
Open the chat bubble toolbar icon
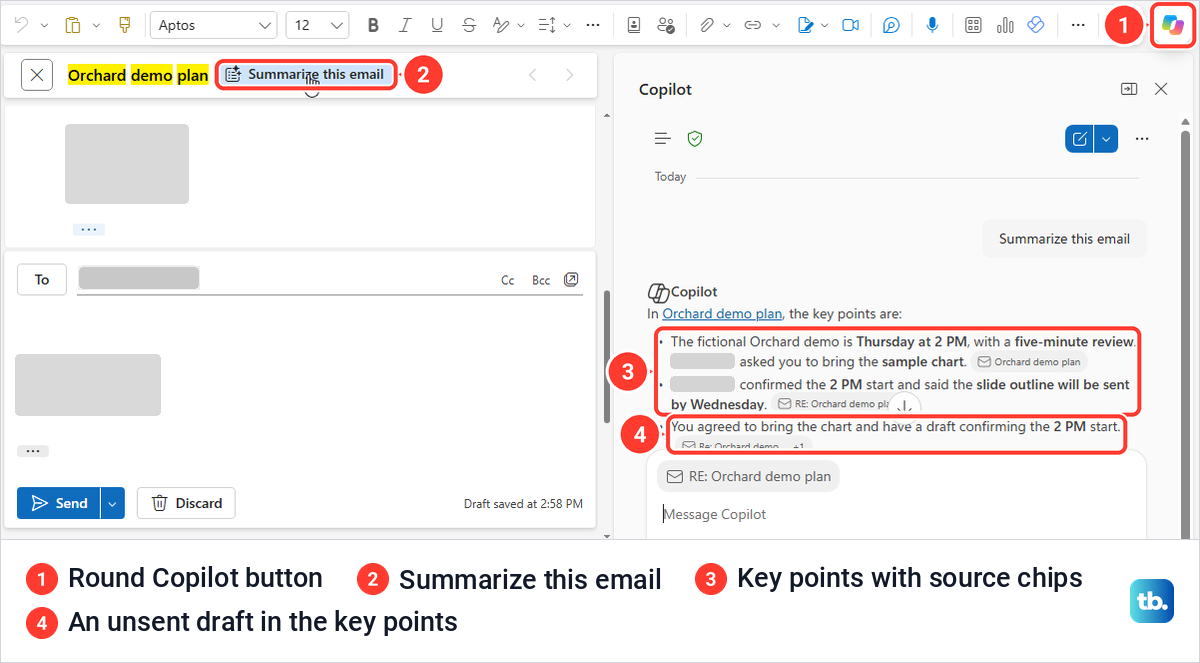(892, 25)
